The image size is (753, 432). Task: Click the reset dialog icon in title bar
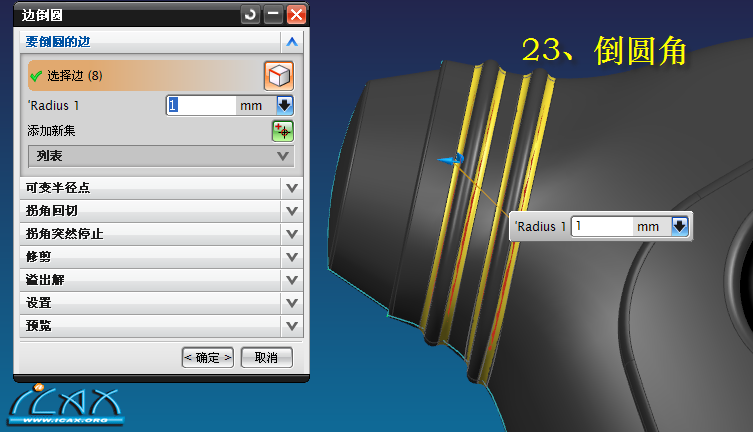(x=250, y=14)
